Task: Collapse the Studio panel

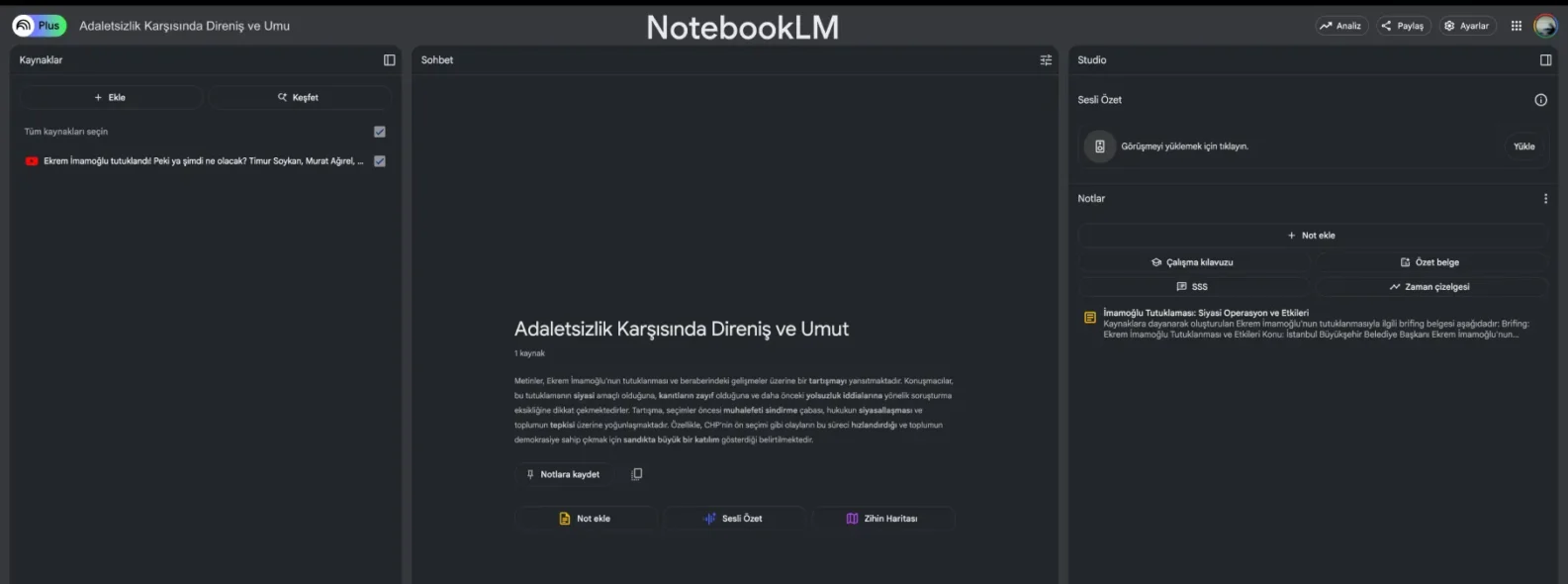Action: point(1546,60)
